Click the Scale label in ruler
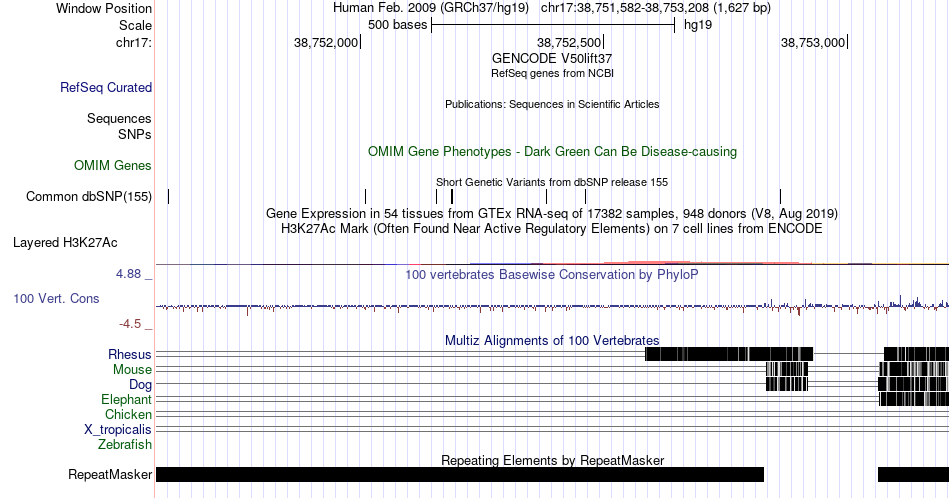Viewport: 950px width, 498px height. click(135, 25)
